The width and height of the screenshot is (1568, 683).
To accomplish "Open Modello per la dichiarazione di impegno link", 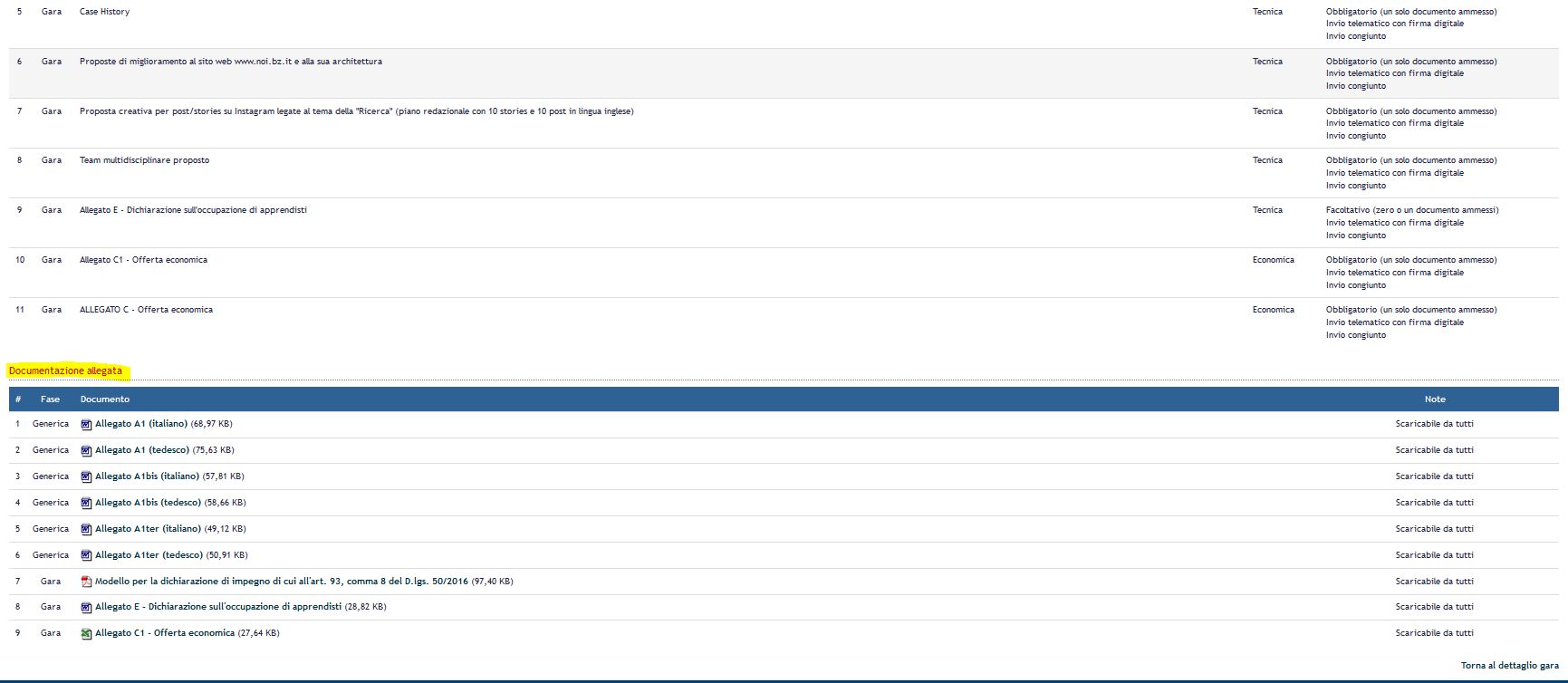I will pos(281,582).
